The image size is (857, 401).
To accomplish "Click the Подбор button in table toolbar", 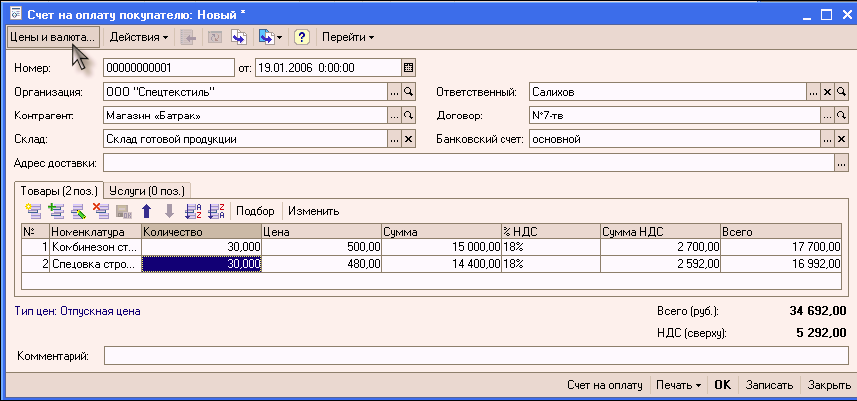I will click(255, 211).
